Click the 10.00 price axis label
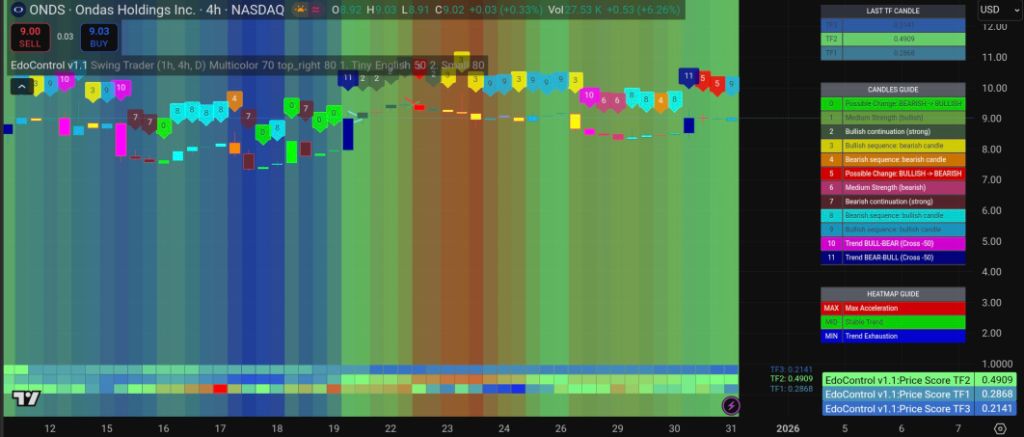The height and width of the screenshot is (437, 1024). [993, 88]
